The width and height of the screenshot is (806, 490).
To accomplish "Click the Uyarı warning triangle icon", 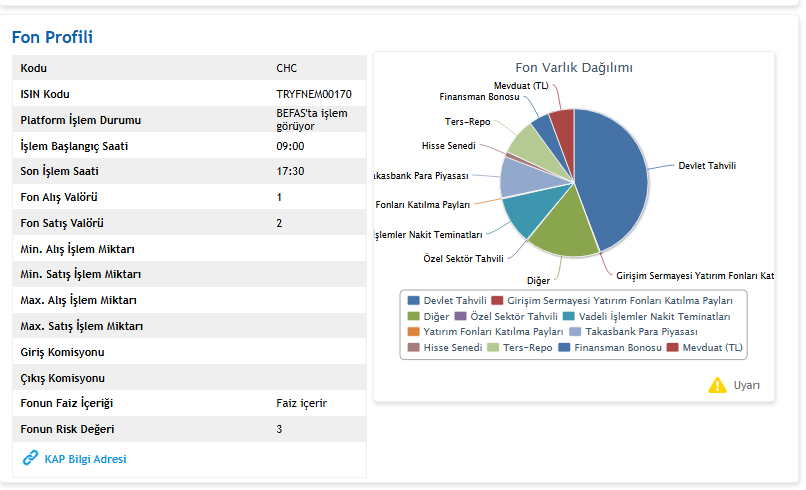I will 717,385.
